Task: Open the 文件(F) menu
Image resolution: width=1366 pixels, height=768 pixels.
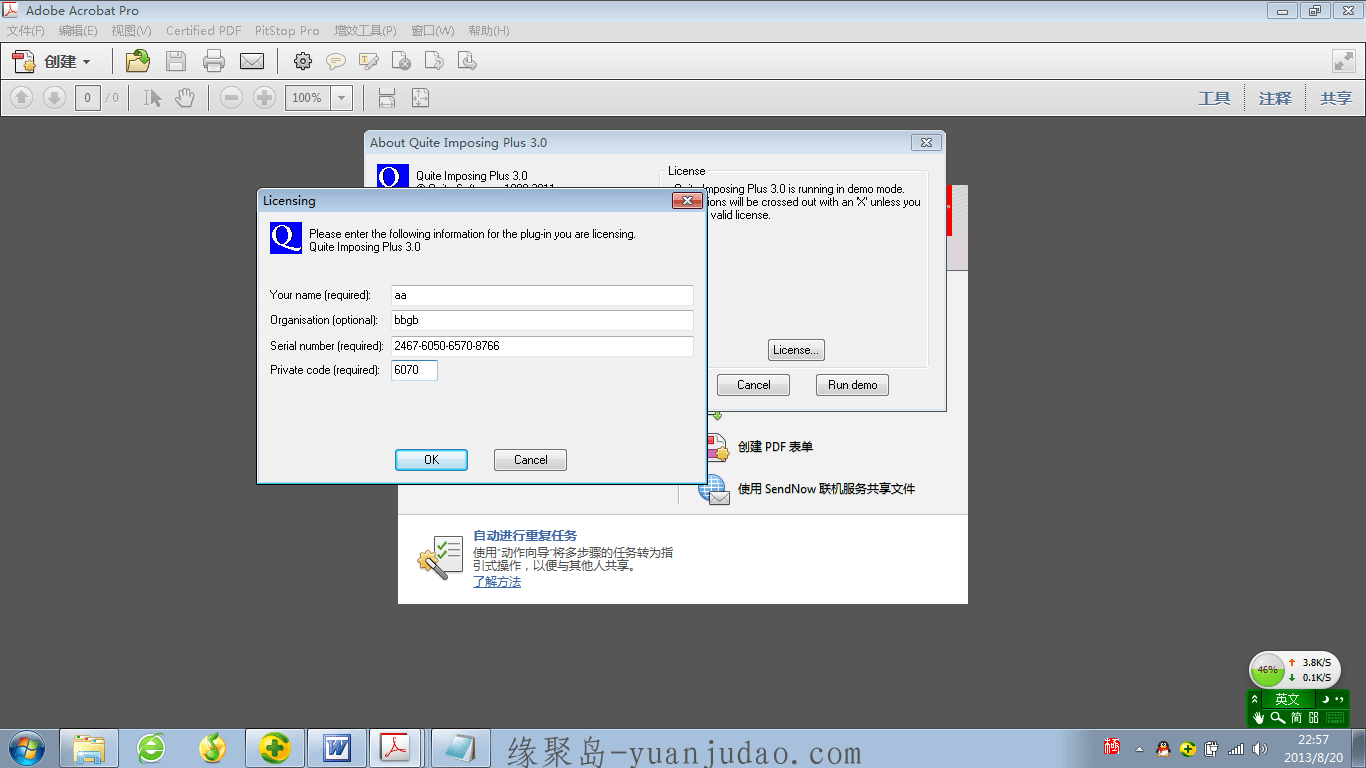Action: pyautogui.click(x=26, y=31)
